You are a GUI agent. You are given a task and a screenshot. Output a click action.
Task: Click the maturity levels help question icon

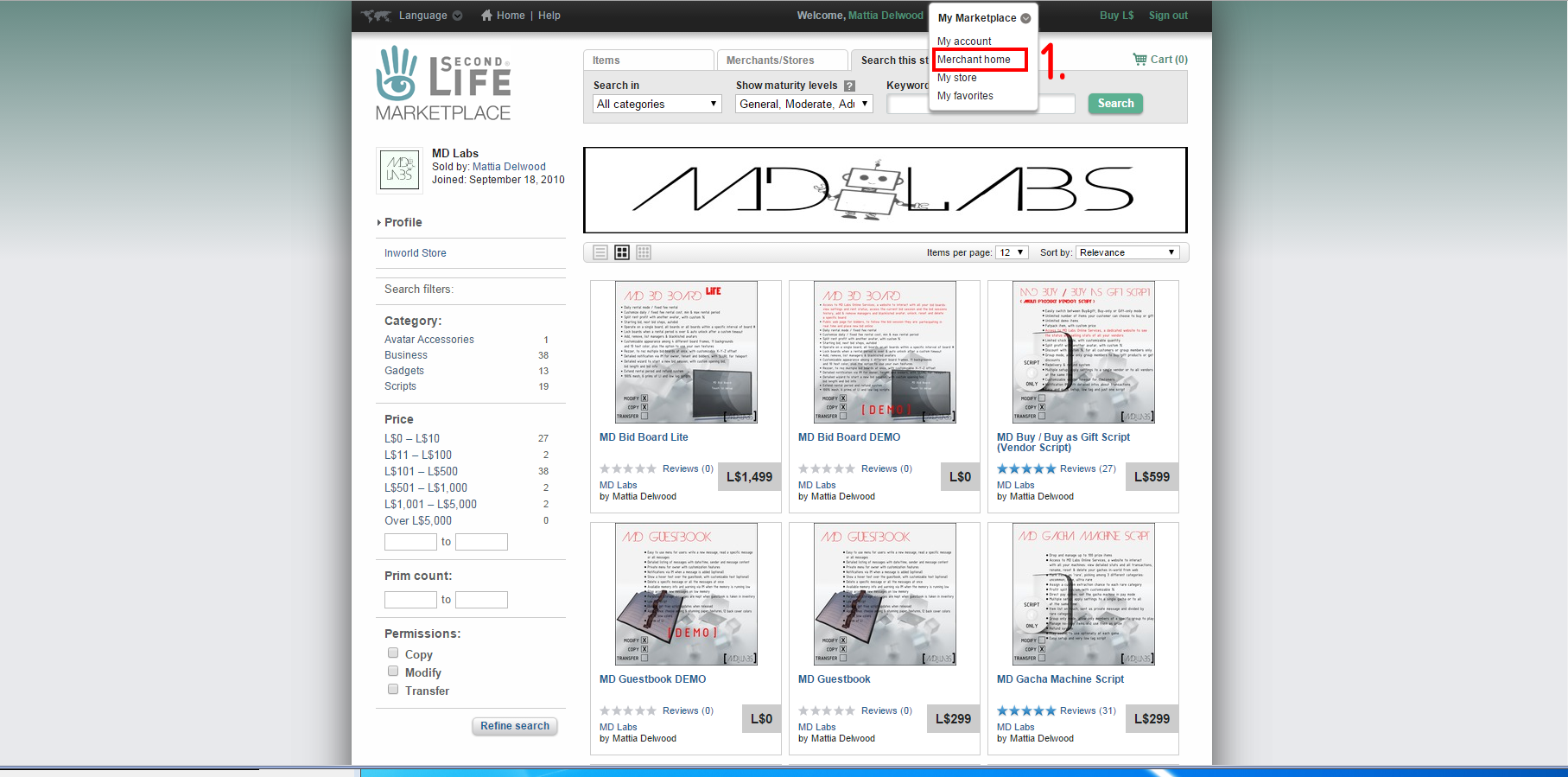[849, 86]
